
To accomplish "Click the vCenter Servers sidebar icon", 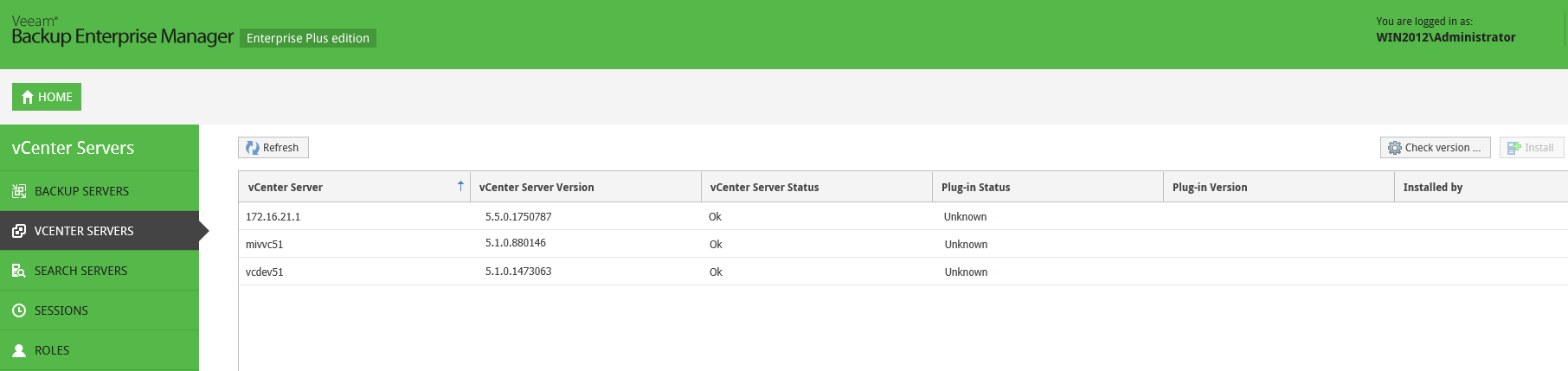I will [x=18, y=231].
